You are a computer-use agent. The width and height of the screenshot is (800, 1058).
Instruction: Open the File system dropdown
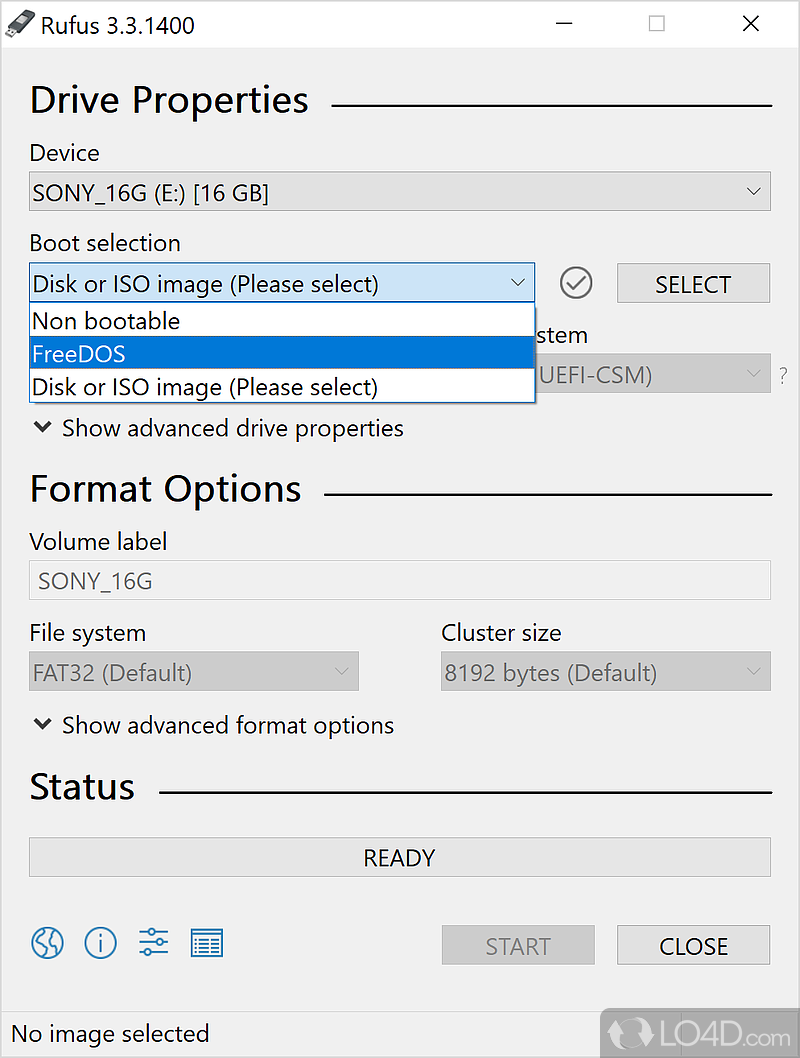(194, 672)
